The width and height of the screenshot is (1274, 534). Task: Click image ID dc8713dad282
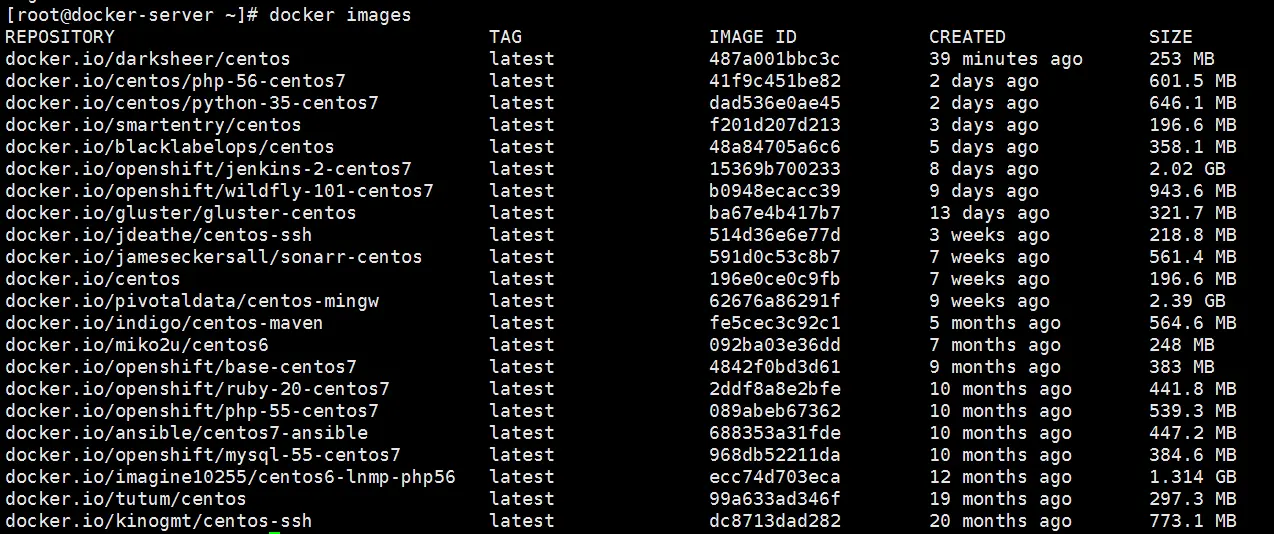point(775,521)
